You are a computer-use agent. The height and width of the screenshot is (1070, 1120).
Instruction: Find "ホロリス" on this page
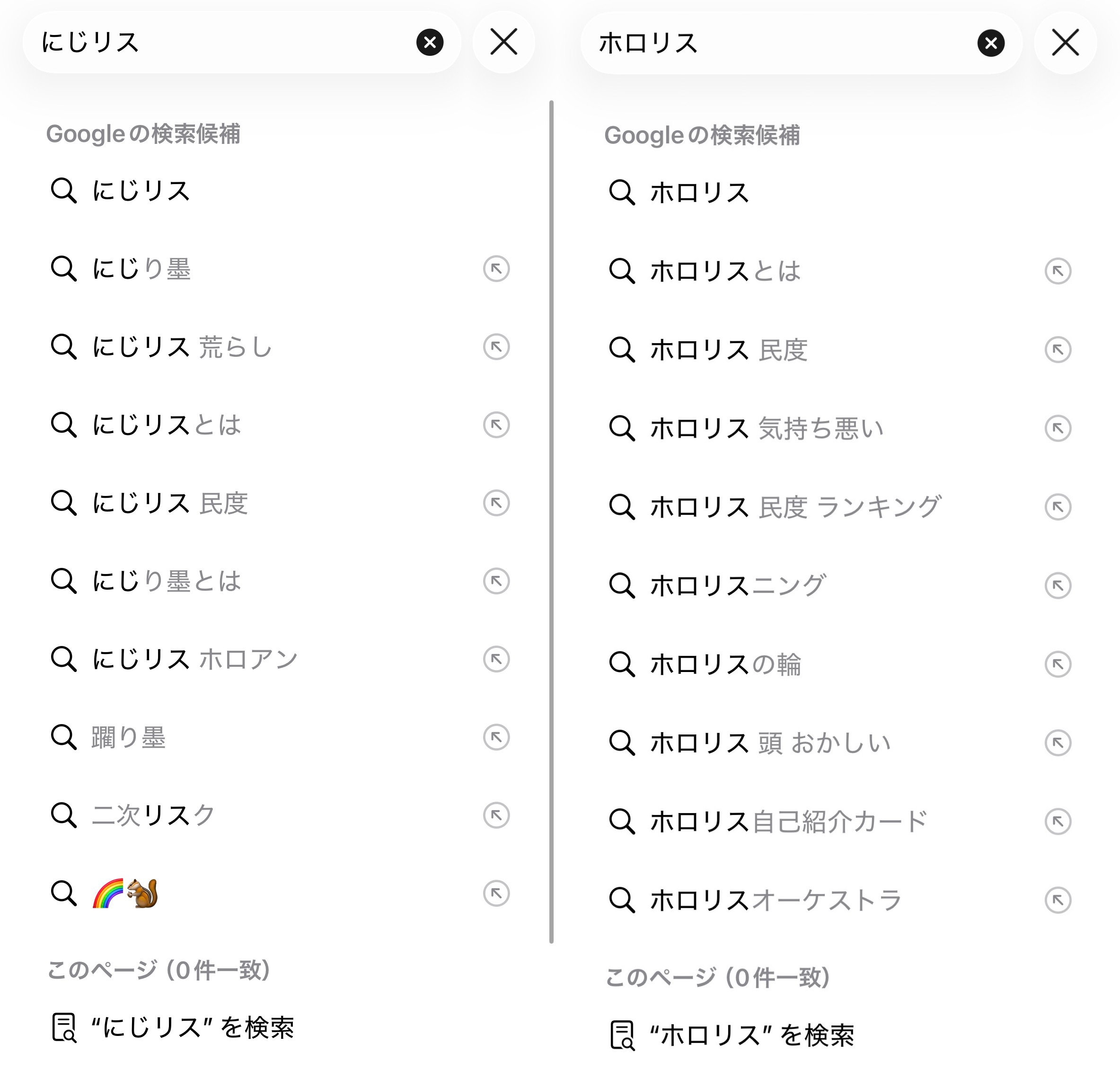coord(751,1035)
